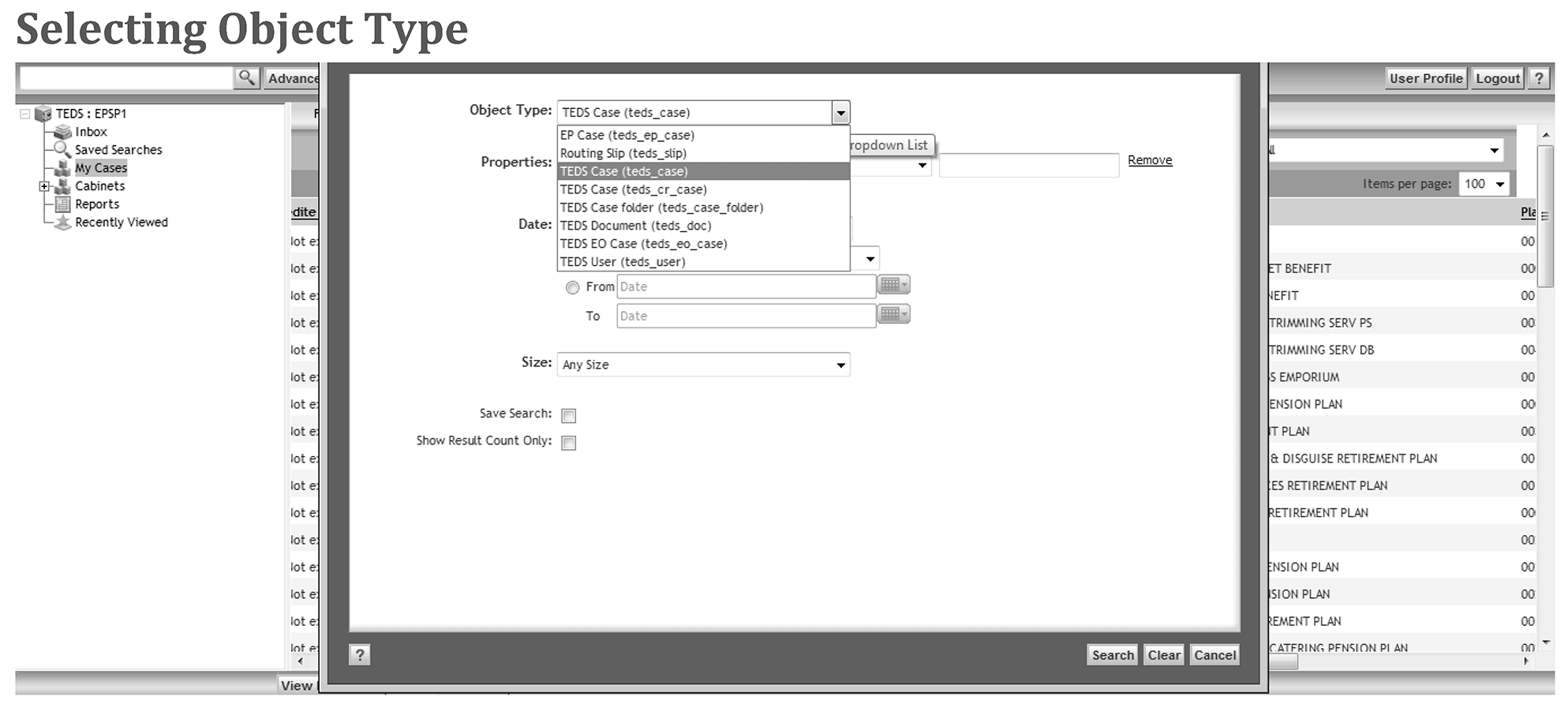1568x704 pixels.
Task: Enable the Save Search checkbox
Action: [568, 415]
